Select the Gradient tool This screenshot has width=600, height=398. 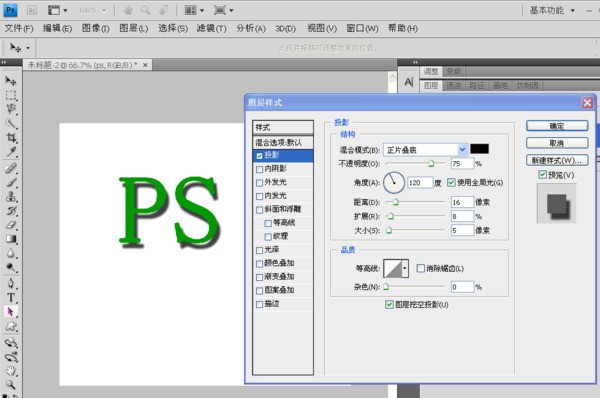pyautogui.click(x=10, y=239)
